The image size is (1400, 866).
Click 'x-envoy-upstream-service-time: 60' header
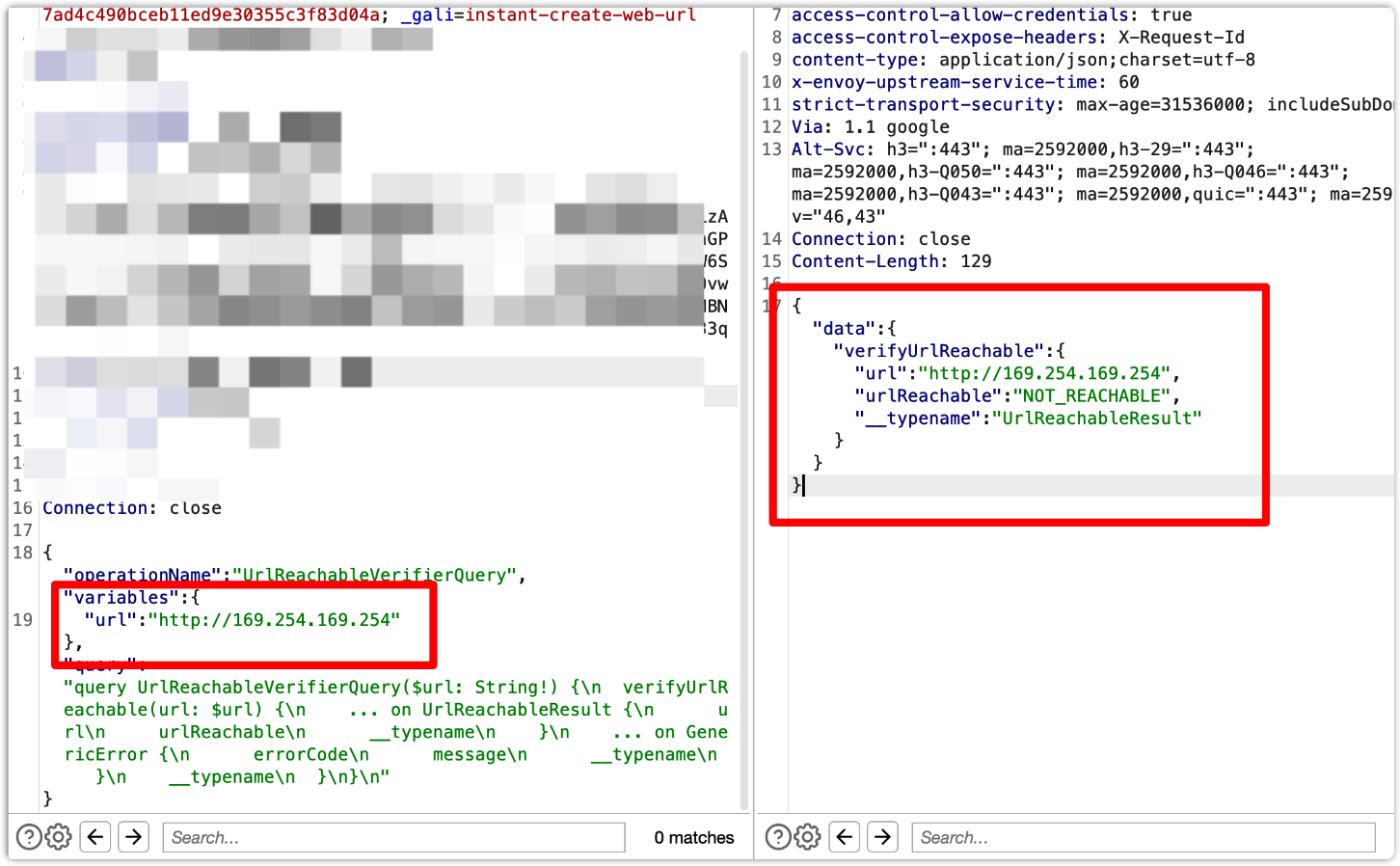pos(965,82)
